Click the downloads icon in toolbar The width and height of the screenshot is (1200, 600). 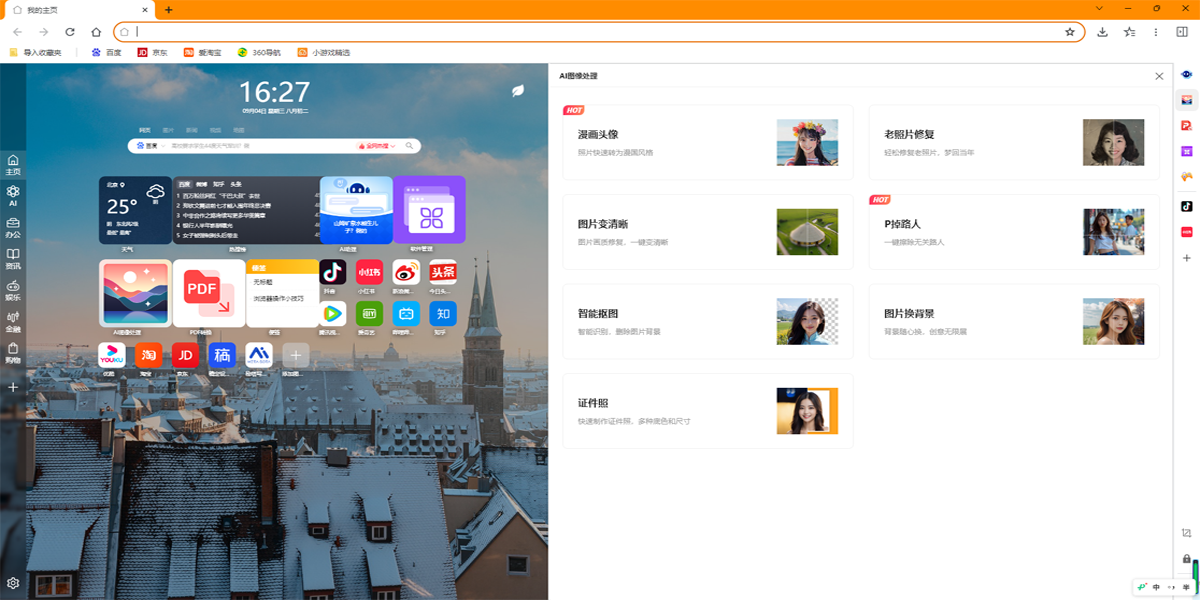pyautogui.click(x=1102, y=32)
